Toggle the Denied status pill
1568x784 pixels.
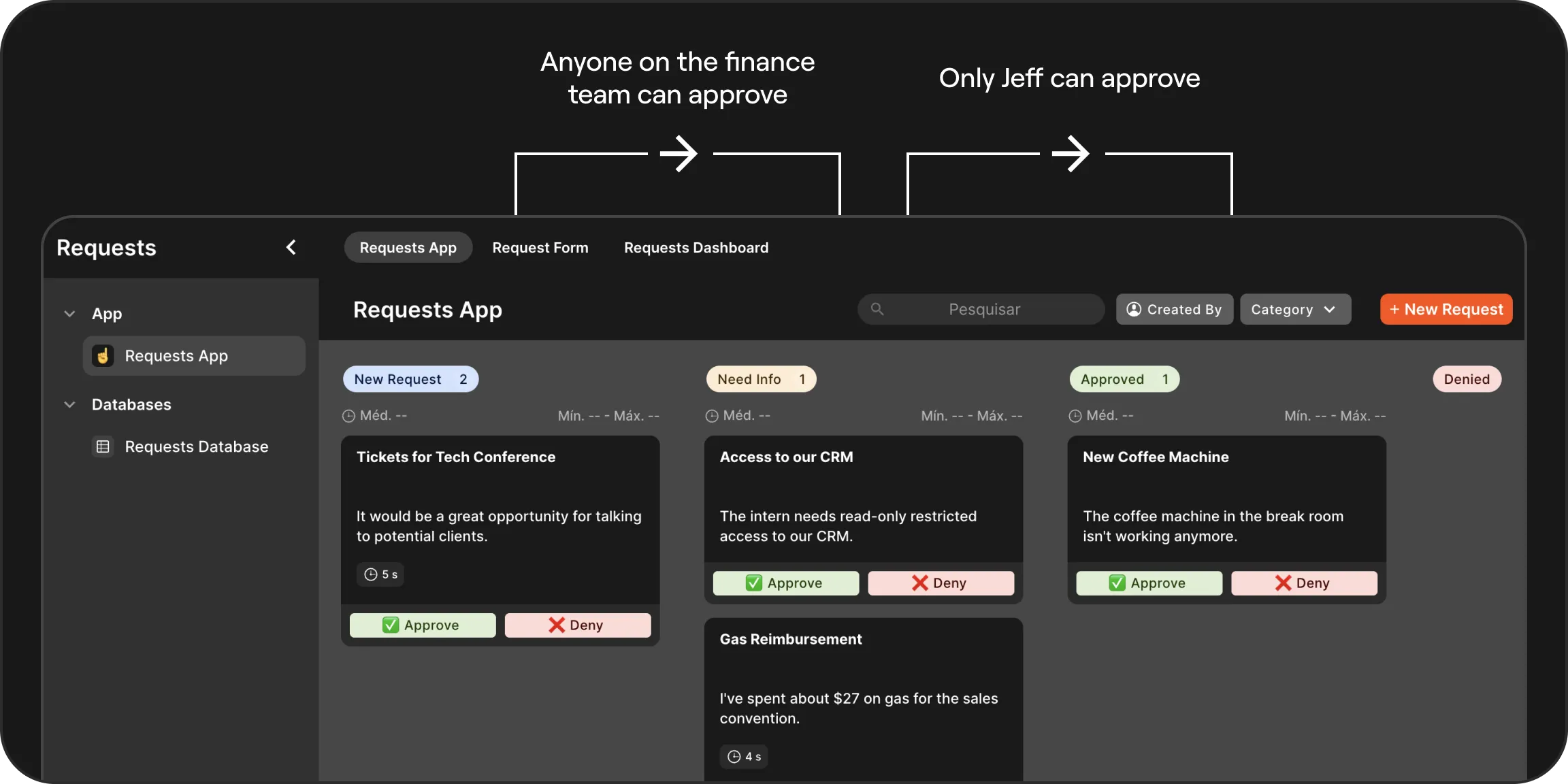tap(1467, 379)
